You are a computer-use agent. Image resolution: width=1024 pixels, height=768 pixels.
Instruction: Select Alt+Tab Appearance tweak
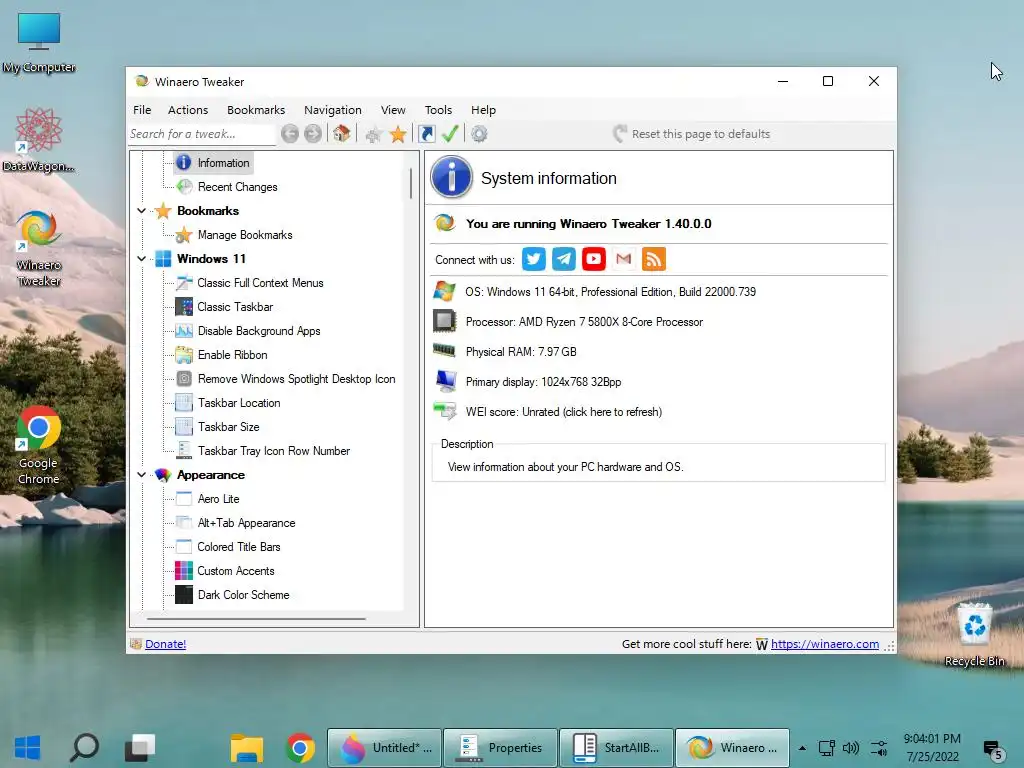tap(246, 523)
